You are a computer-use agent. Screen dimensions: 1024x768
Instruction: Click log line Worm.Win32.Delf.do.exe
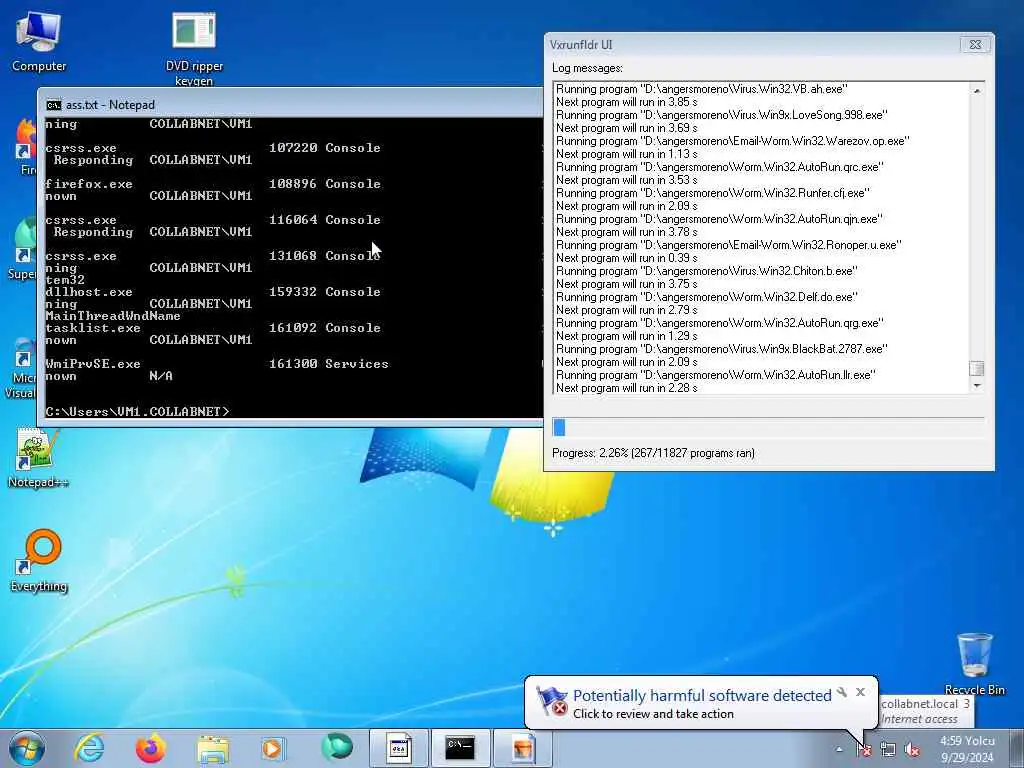707,297
